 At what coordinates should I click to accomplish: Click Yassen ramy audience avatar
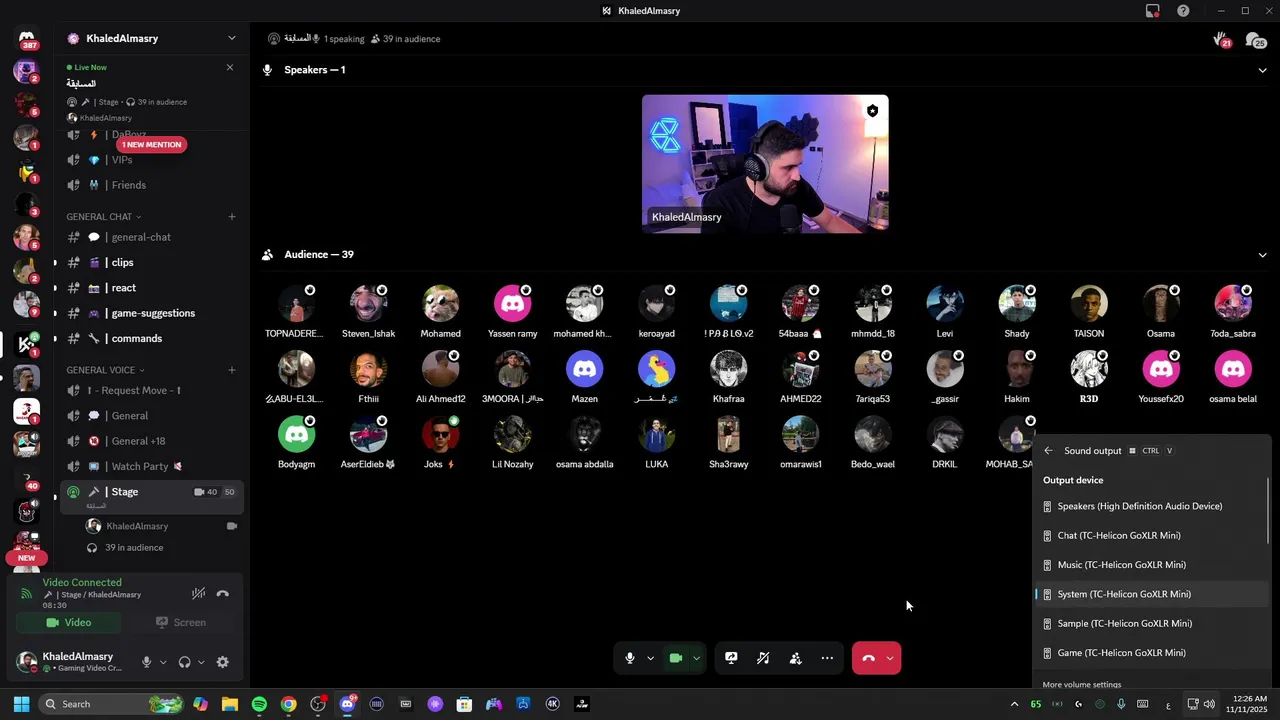pos(512,303)
